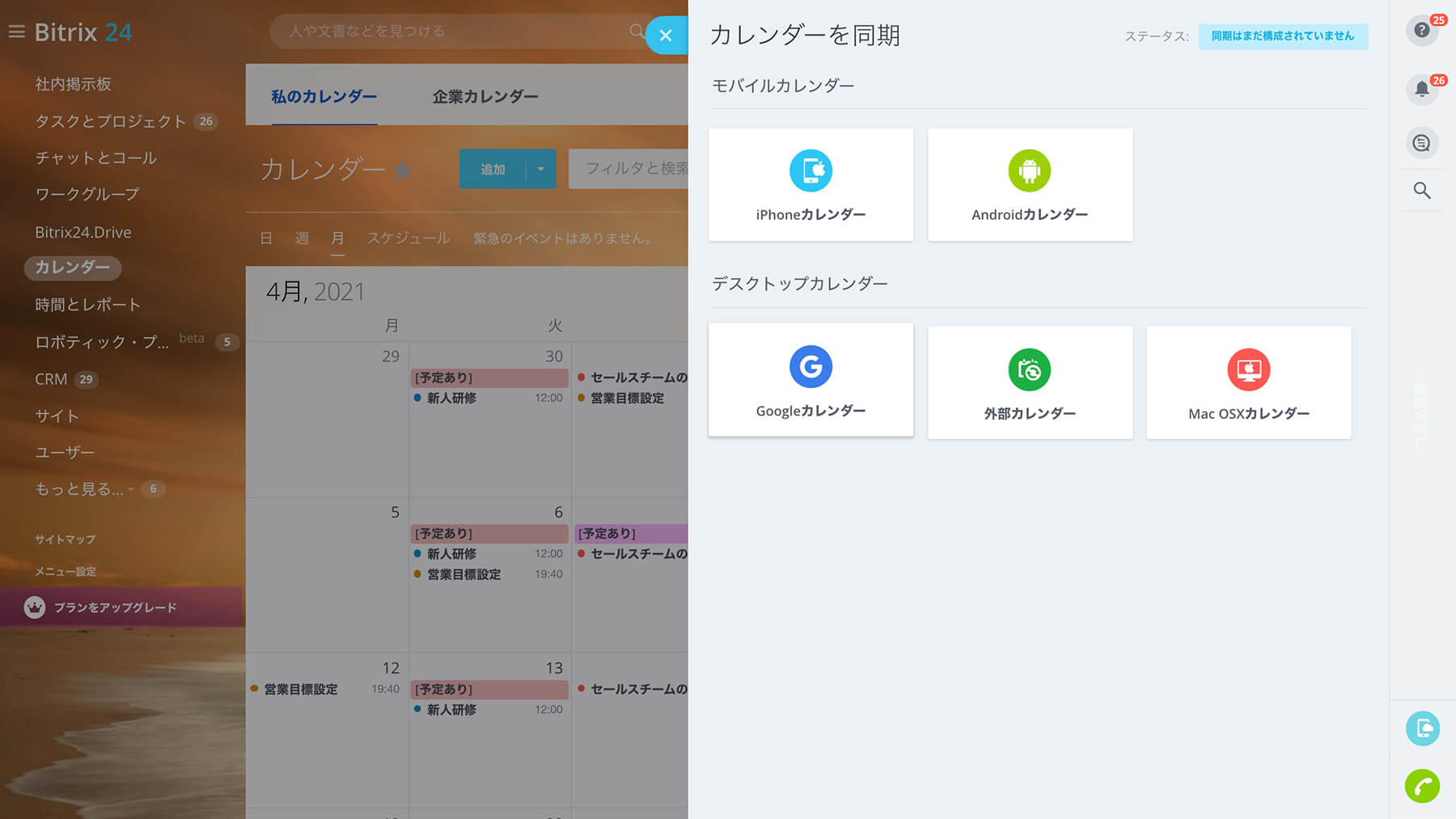Switch to 企業カレンダー tab

[x=485, y=96]
